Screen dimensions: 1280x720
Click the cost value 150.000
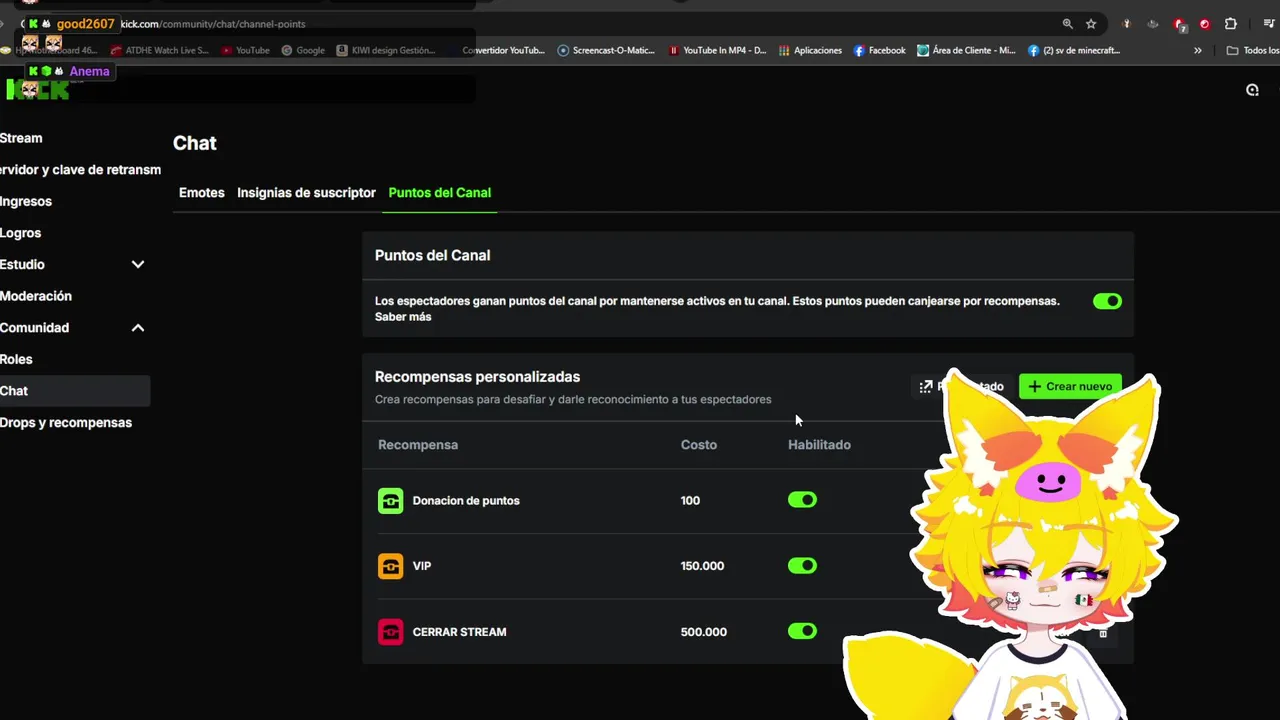click(702, 566)
